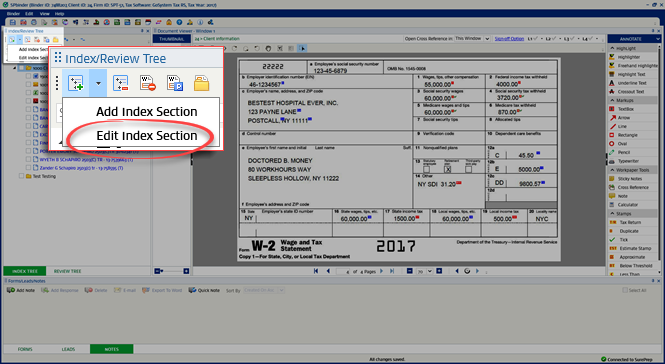Open the ANNOTATE panel dropdown
This screenshot has width=665, height=364.
658,39
